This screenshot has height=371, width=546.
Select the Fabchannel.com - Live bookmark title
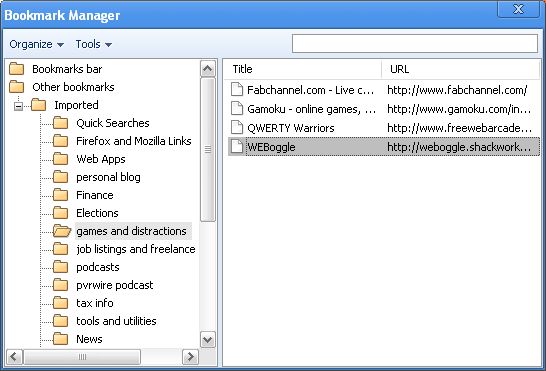coord(311,90)
